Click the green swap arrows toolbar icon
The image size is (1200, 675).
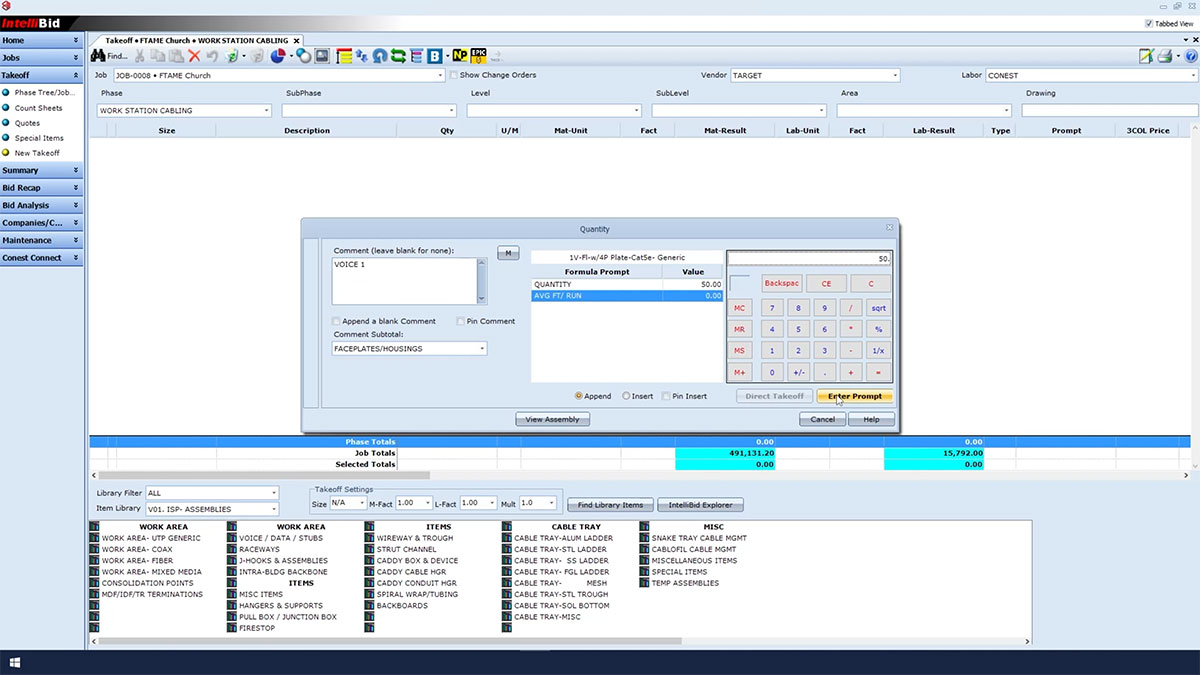coord(397,56)
